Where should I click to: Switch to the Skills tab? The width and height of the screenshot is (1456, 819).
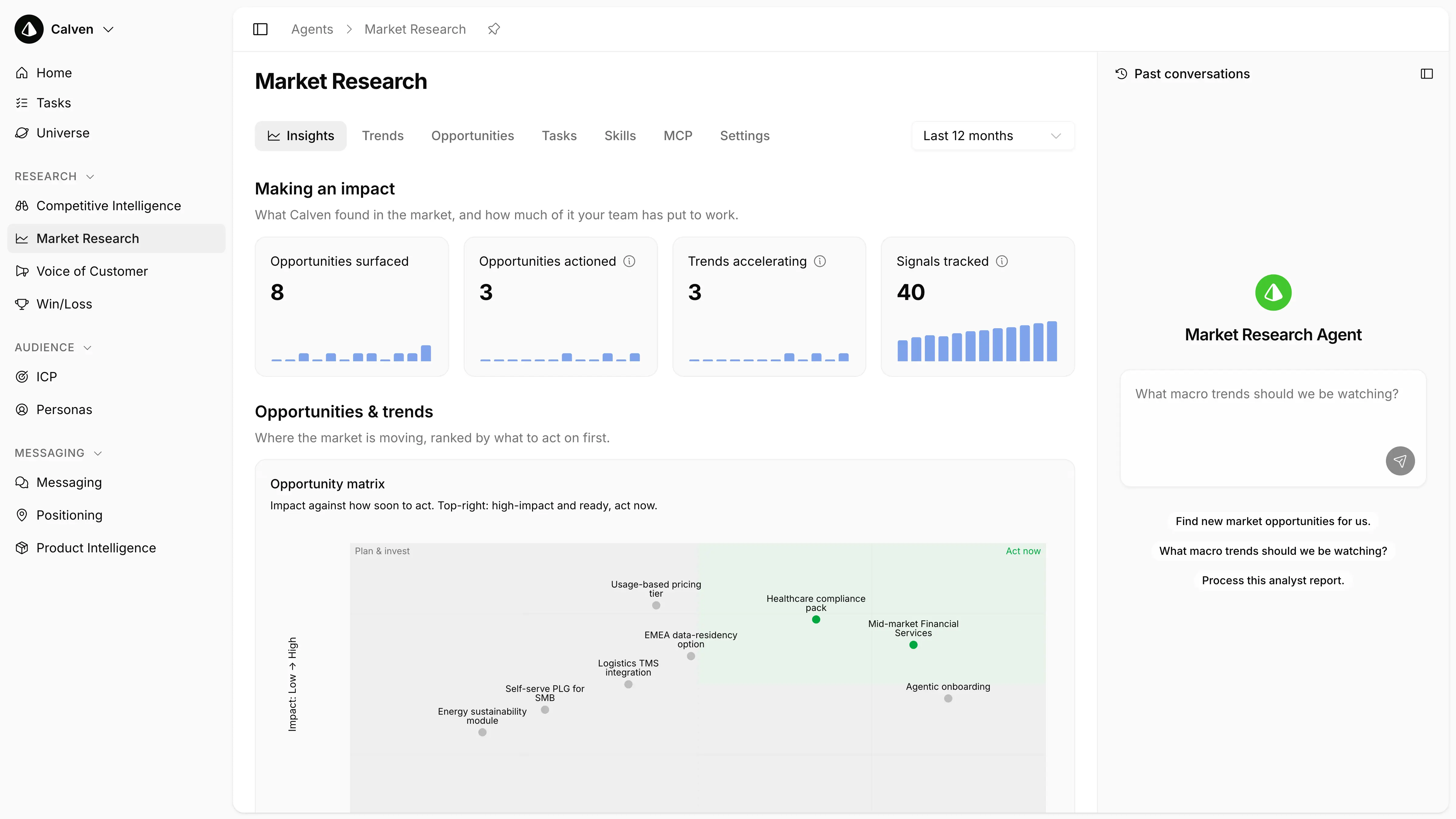tap(620, 136)
